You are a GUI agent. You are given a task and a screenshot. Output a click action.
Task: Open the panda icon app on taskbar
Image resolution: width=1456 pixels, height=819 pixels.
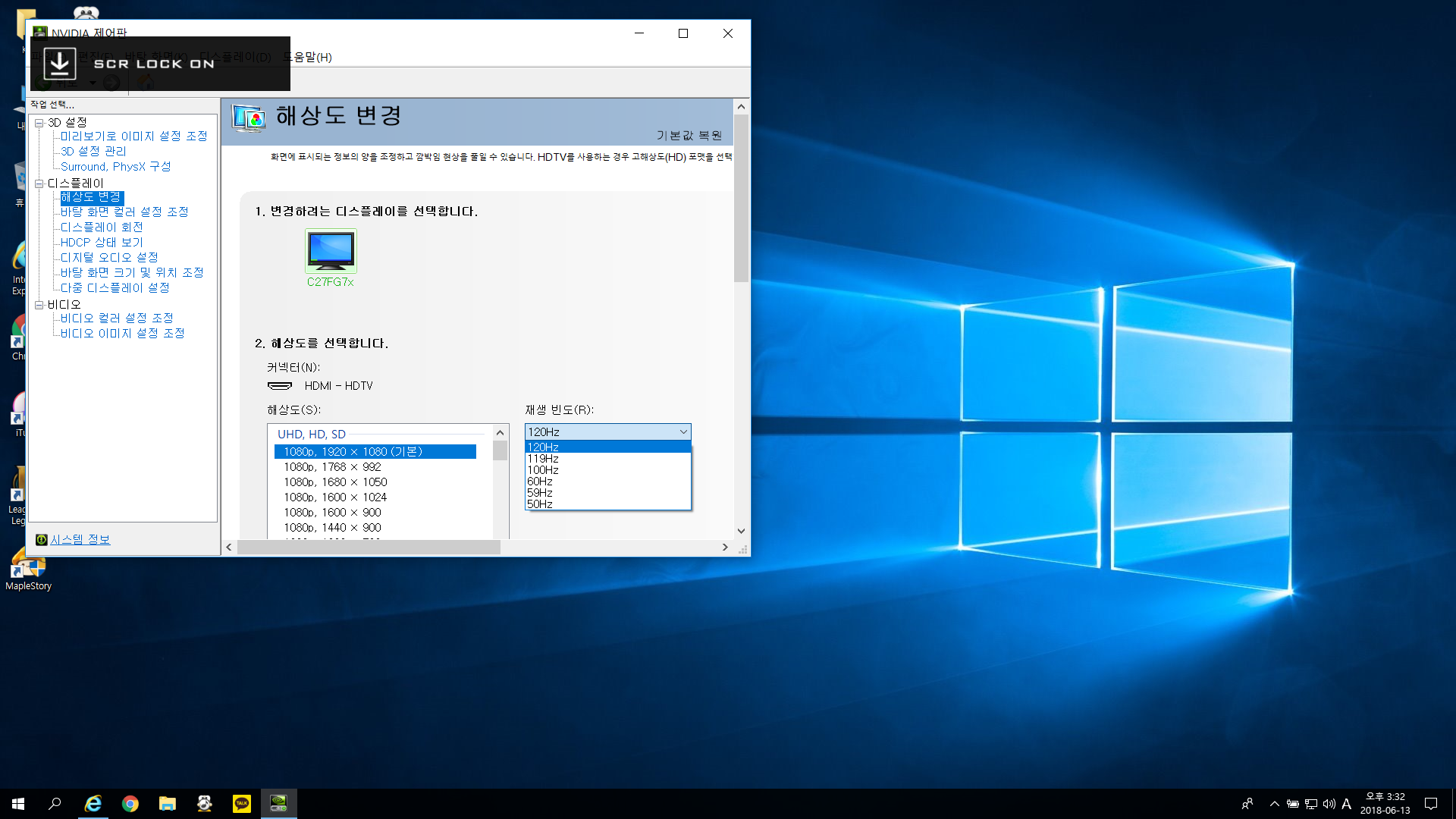tap(205, 804)
